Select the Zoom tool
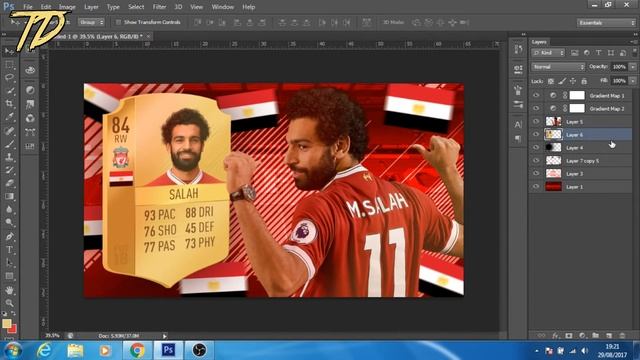 point(9,303)
